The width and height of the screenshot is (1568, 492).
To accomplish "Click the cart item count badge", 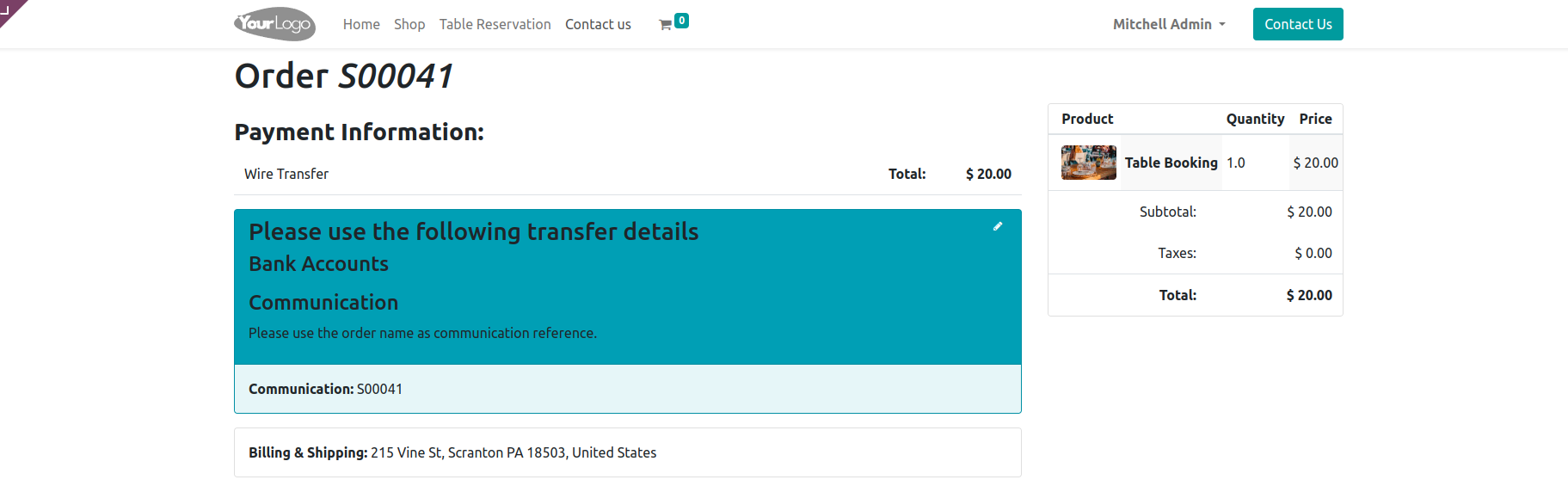I will point(681,21).
